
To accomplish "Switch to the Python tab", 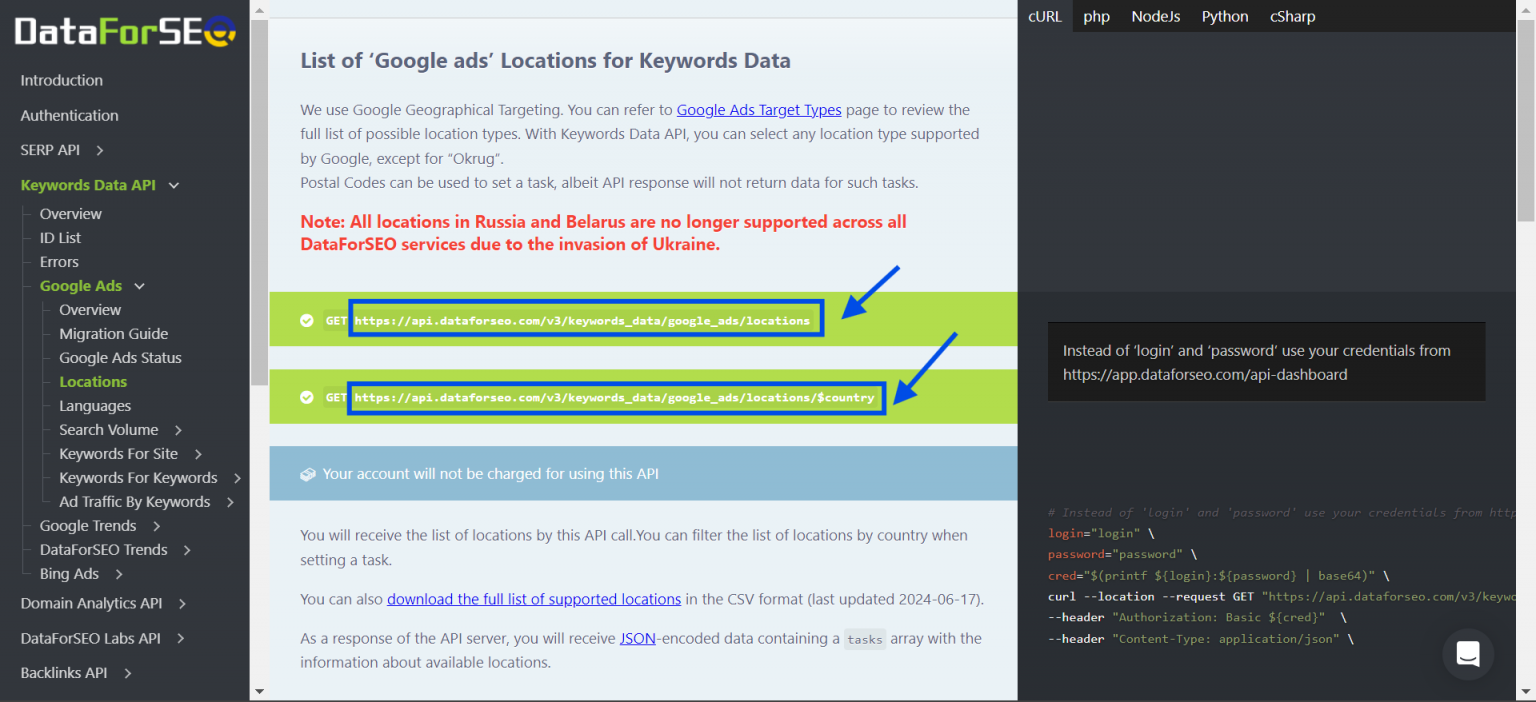I will click(x=1224, y=16).
